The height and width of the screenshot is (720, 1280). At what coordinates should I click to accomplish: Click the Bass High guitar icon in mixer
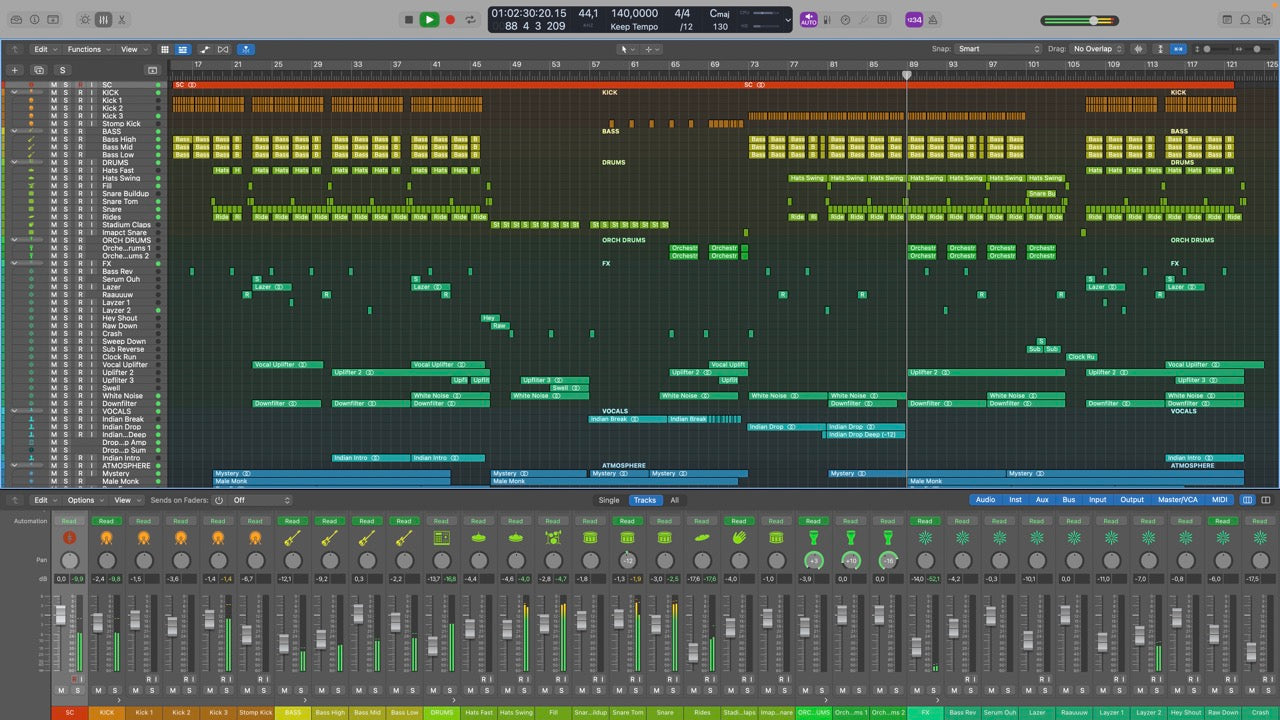(x=329, y=538)
